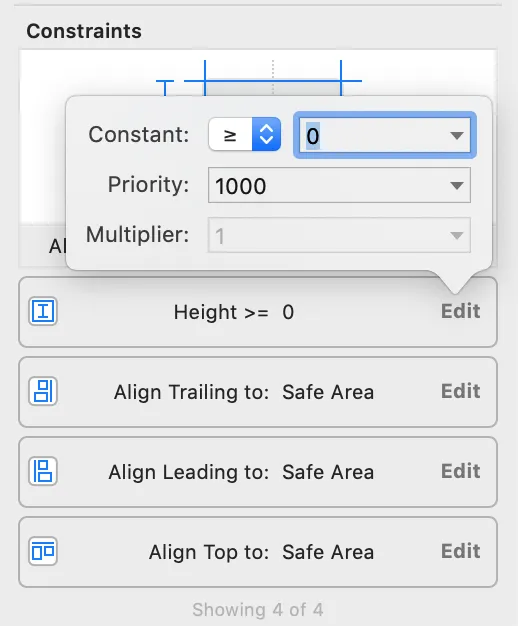Expand the Priority dropdown arrow
This screenshot has width=518, height=626.
pyautogui.click(x=456, y=185)
